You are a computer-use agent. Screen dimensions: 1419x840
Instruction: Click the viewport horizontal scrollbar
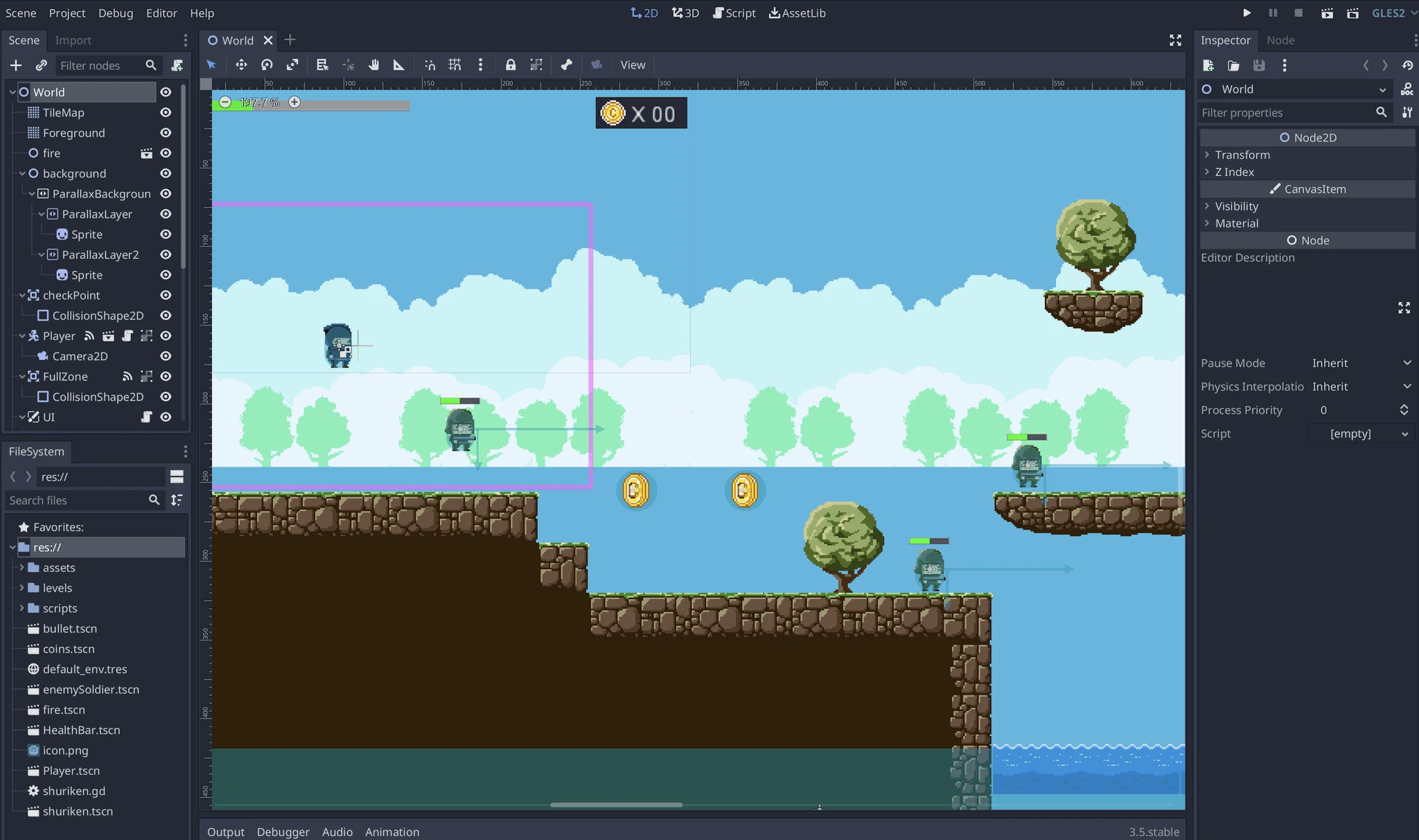tap(616, 805)
